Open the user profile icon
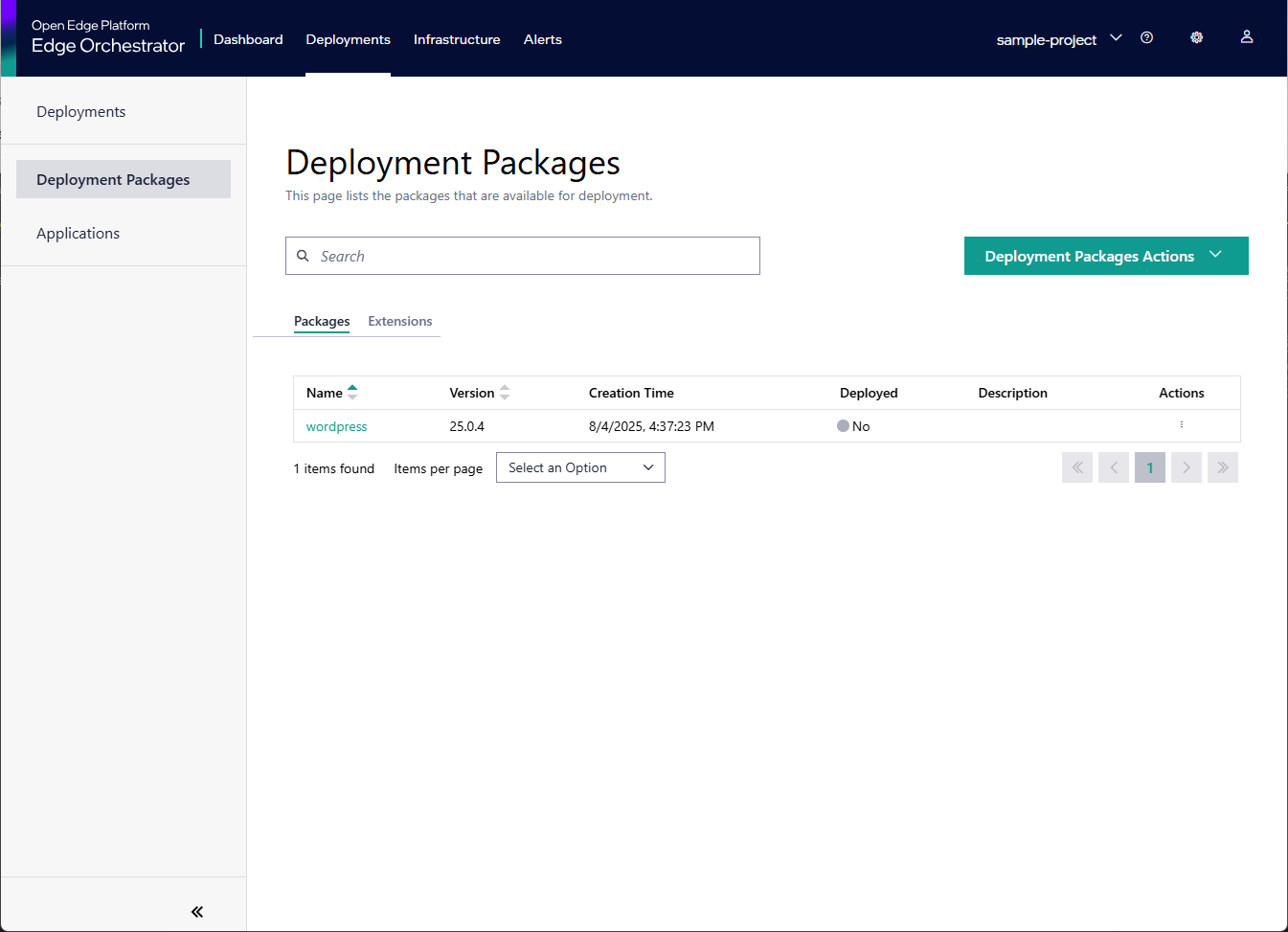Screen dimensions: 1288x932 pyautogui.click(x=1246, y=37)
